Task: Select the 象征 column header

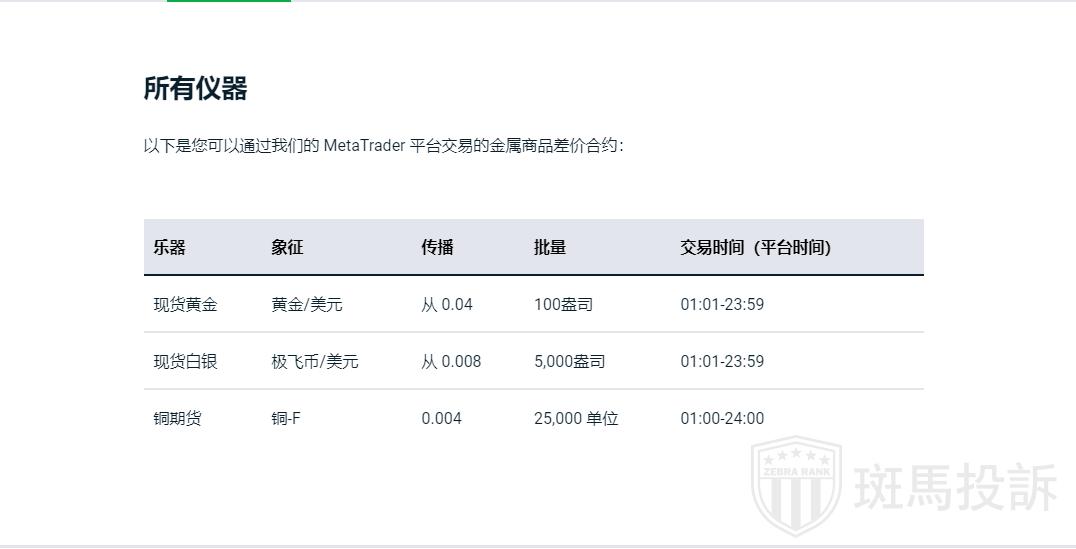Action: point(287,247)
